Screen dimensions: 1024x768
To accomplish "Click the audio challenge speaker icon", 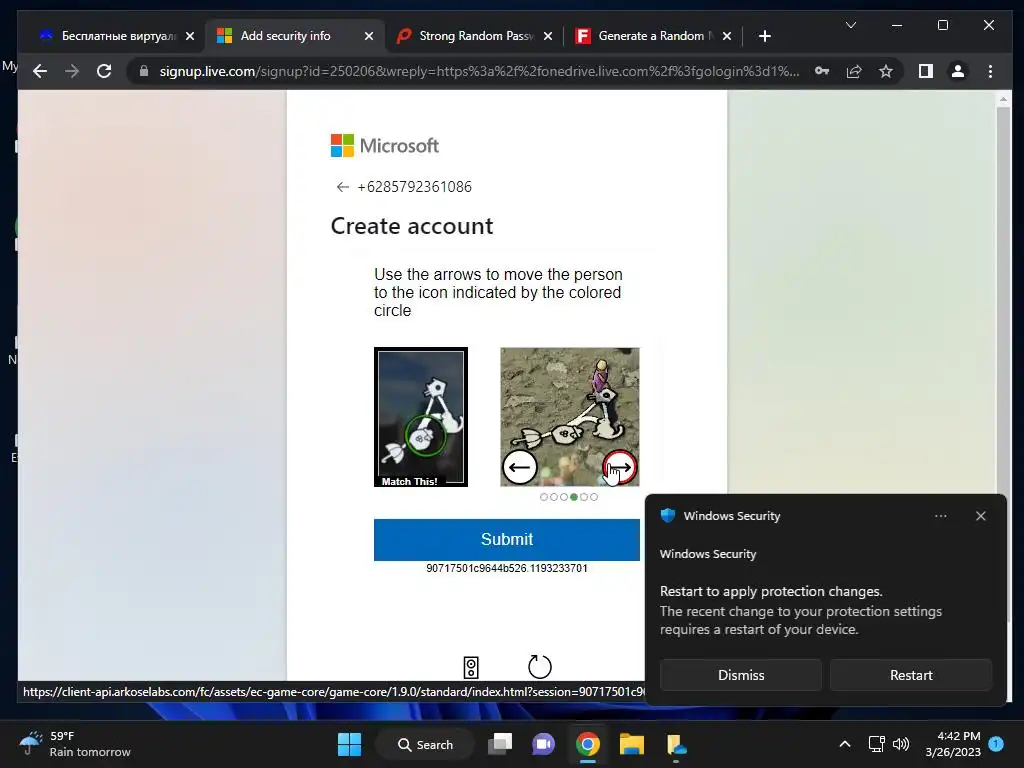I will (x=471, y=667).
